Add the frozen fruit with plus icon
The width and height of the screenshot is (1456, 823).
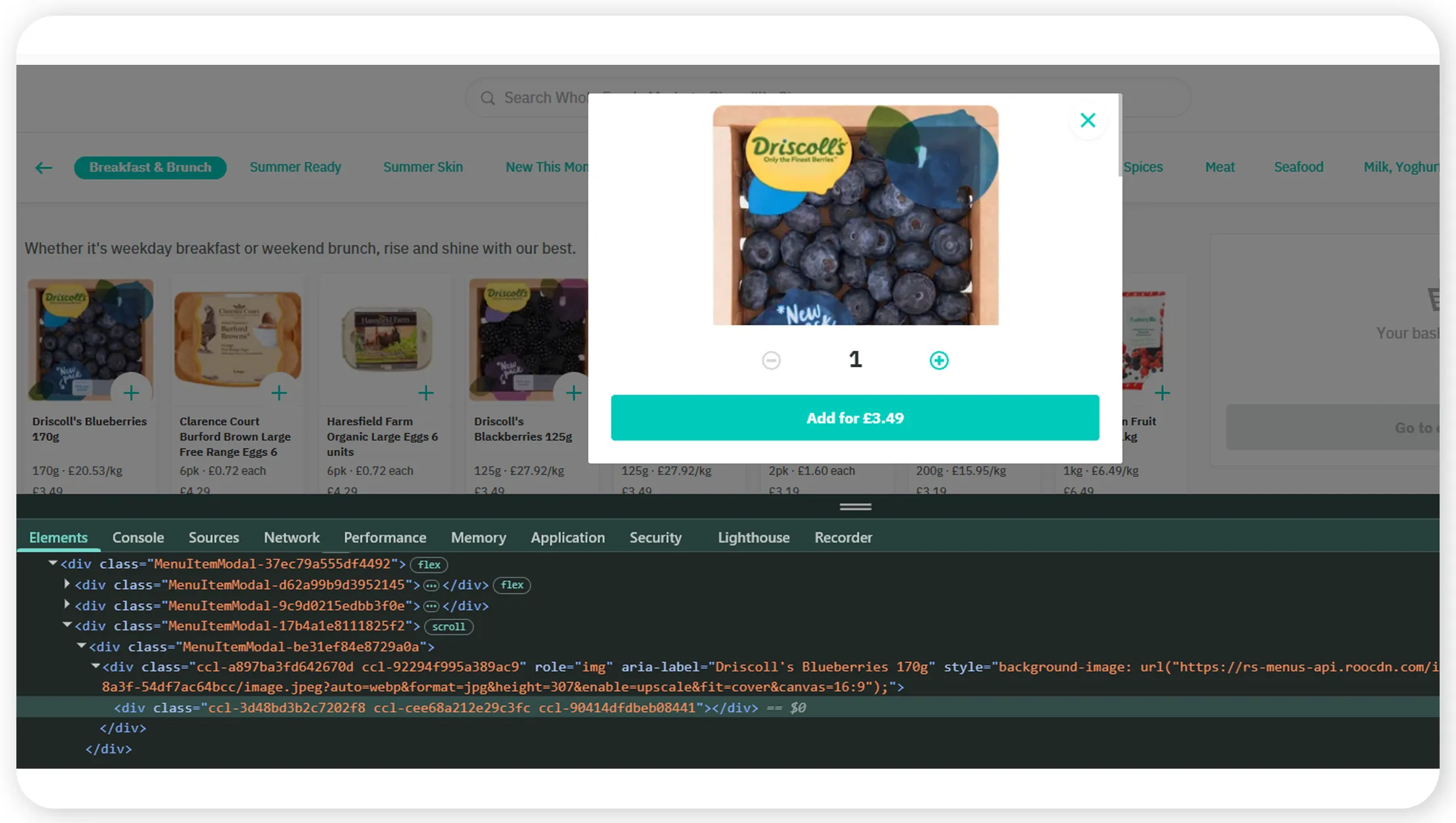pyautogui.click(x=1163, y=393)
